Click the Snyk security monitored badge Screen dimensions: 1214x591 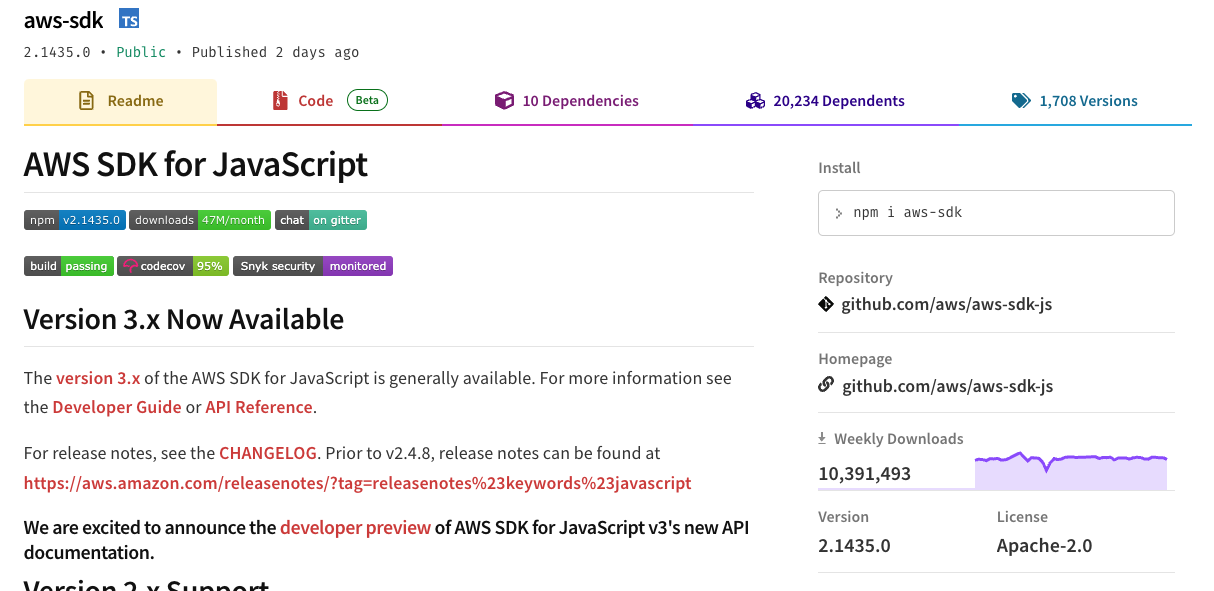click(313, 266)
